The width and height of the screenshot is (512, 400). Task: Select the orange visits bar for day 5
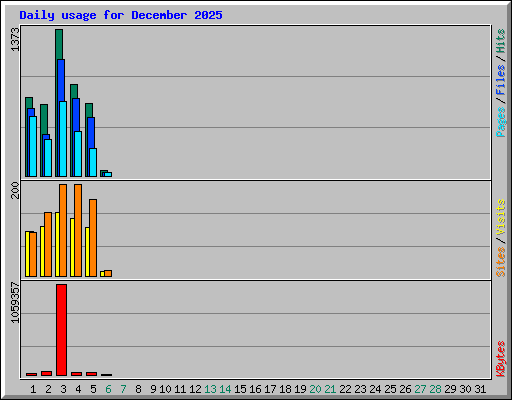coord(93,238)
